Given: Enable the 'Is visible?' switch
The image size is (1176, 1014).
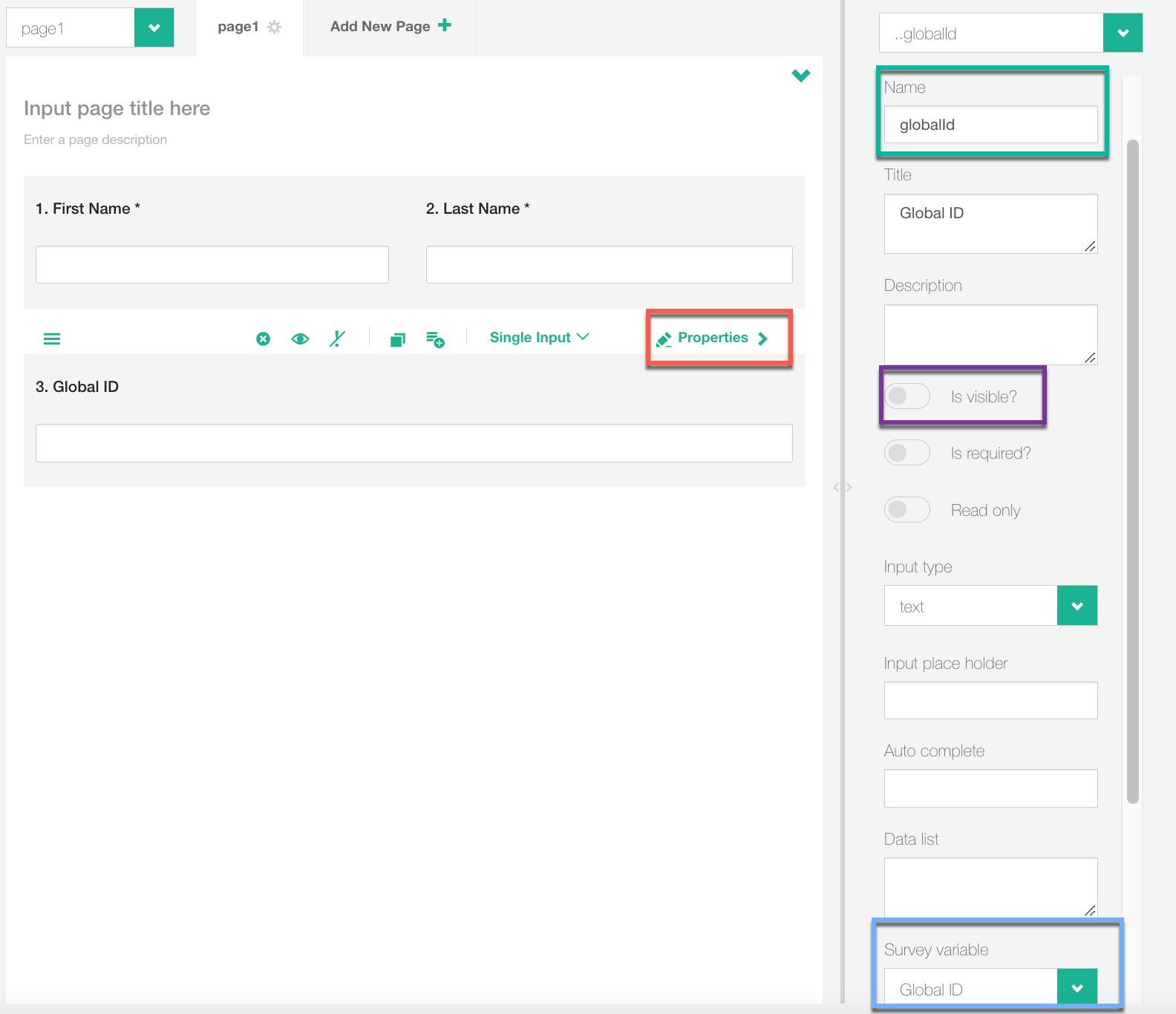Looking at the screenshot, I should [x=906, y=396].
